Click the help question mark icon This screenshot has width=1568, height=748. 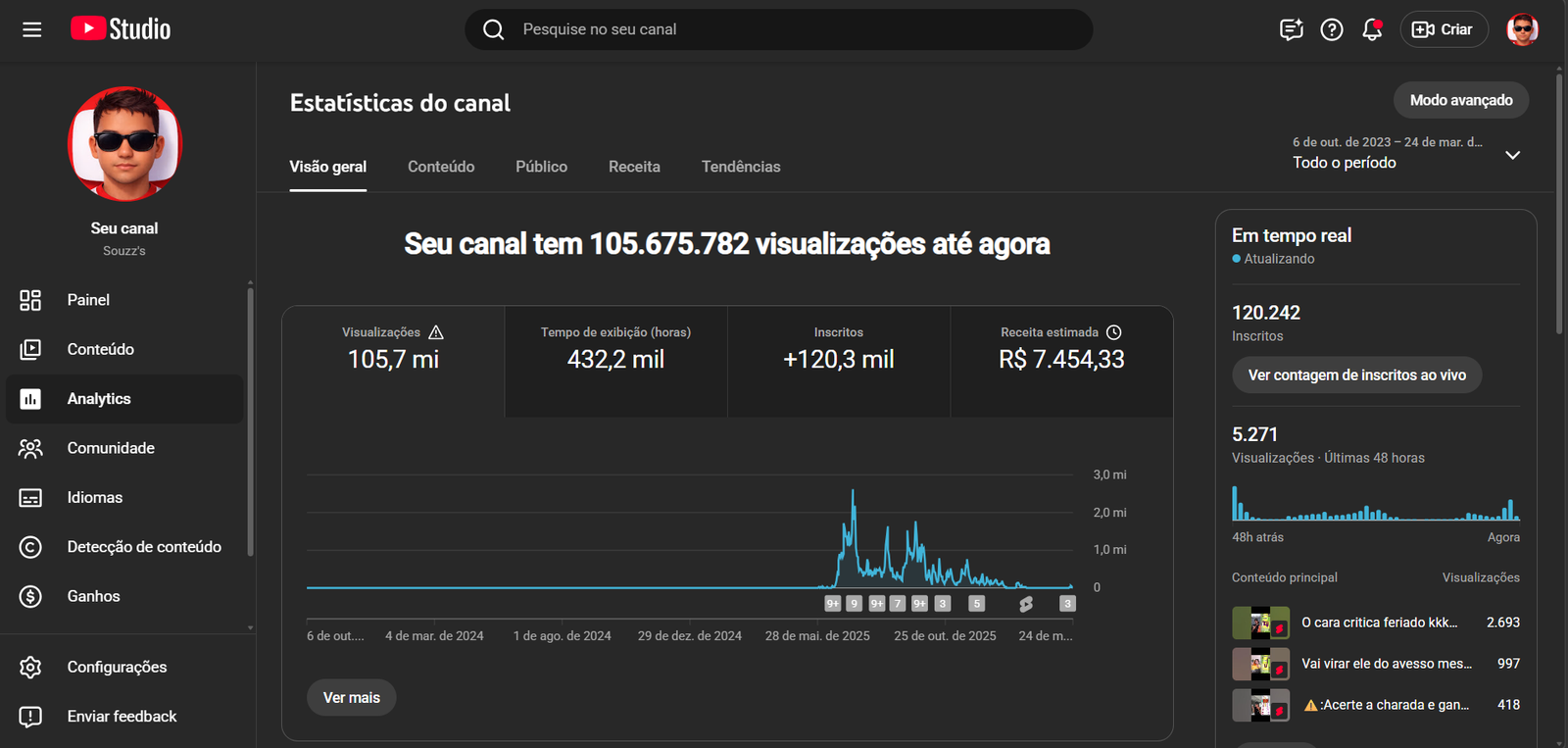[x=1331, y=29]
